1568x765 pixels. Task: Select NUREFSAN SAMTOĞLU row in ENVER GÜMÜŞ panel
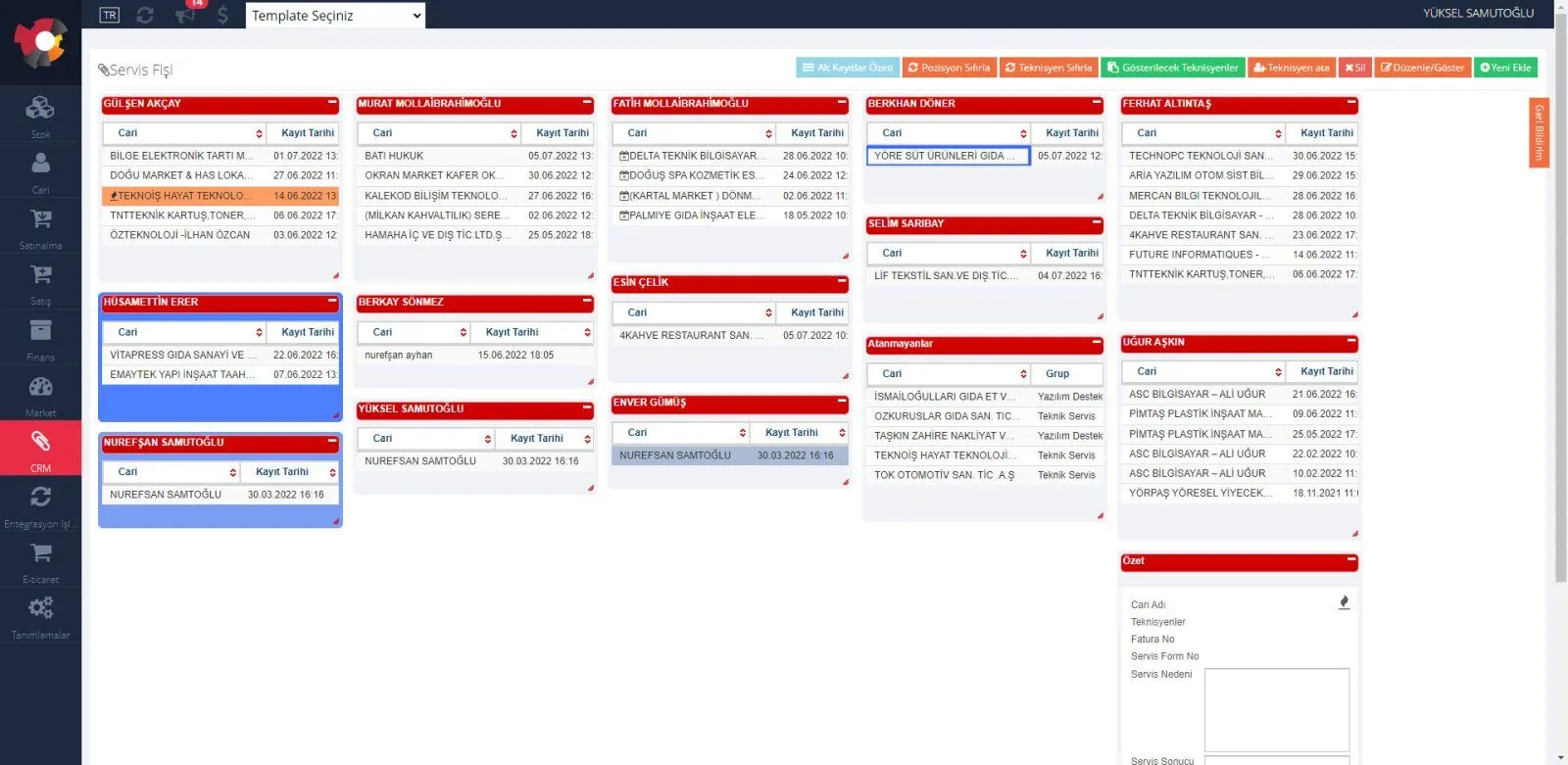730,455
